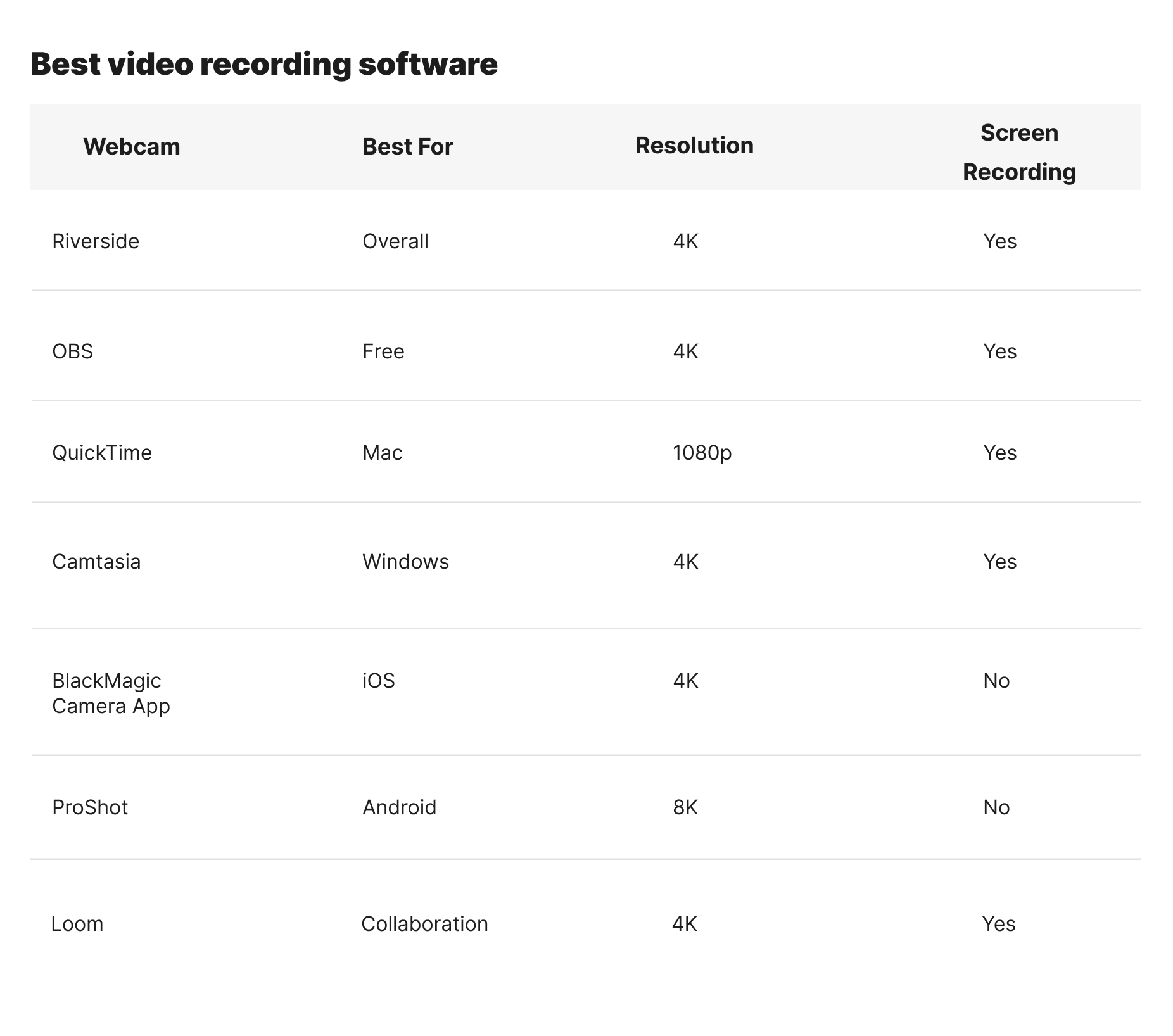Viewport: 1173px width, 1036px height.
Task: Click the OBS cell
Action: point(72,351)
